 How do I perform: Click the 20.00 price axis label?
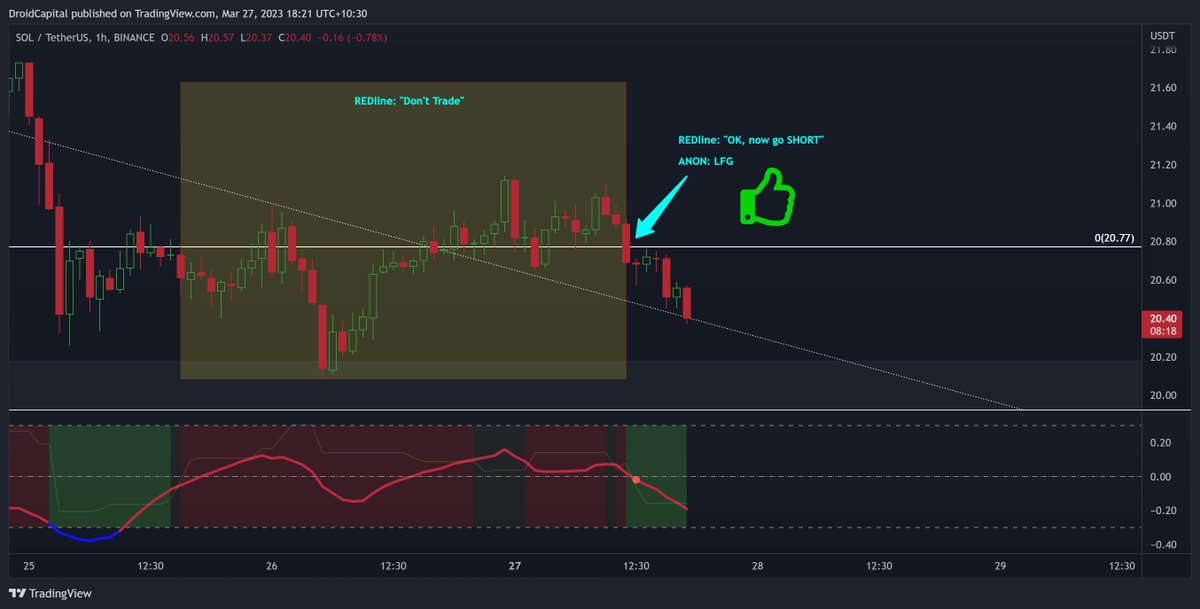click(1162, 395)
